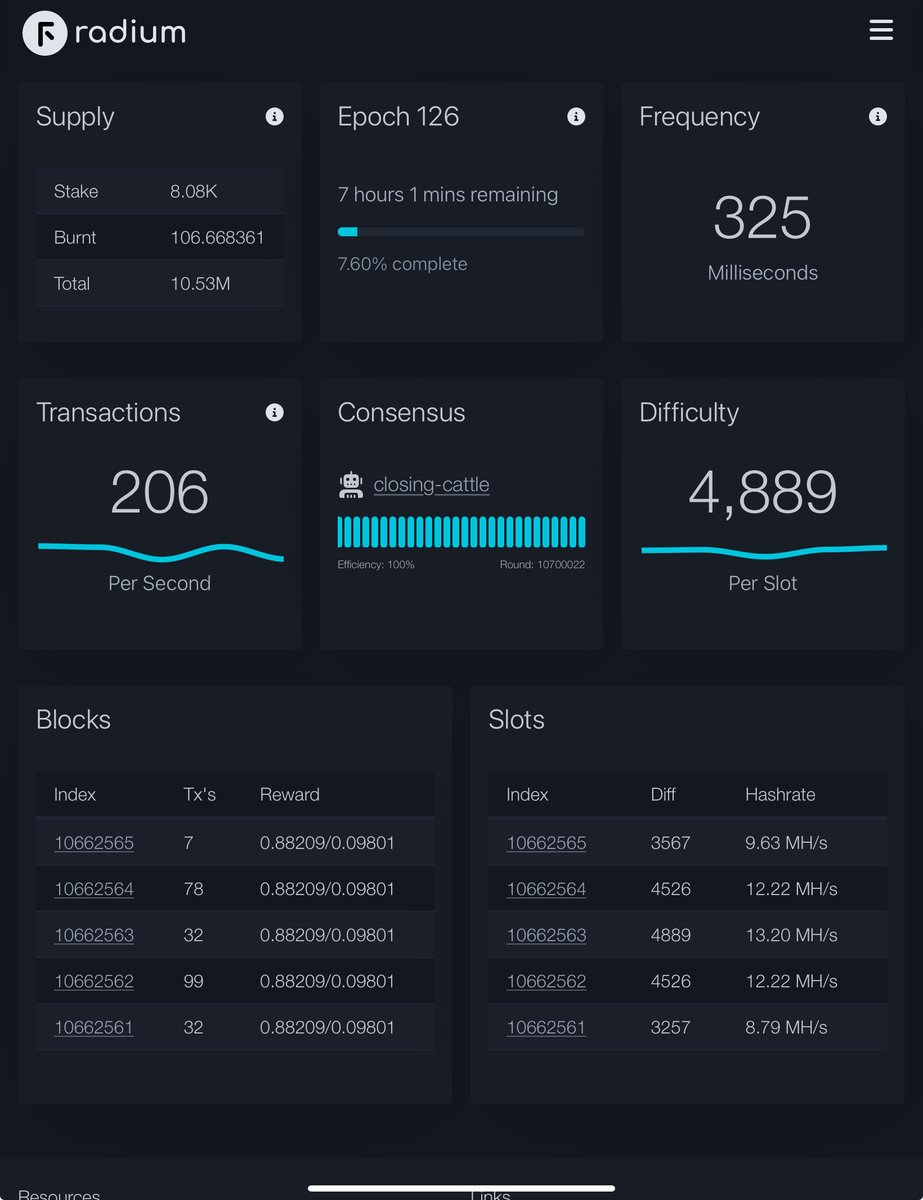Click the 13.20 MH/s hashrate cell
The height and width of the screenshot is (1200, 923).
791,935
